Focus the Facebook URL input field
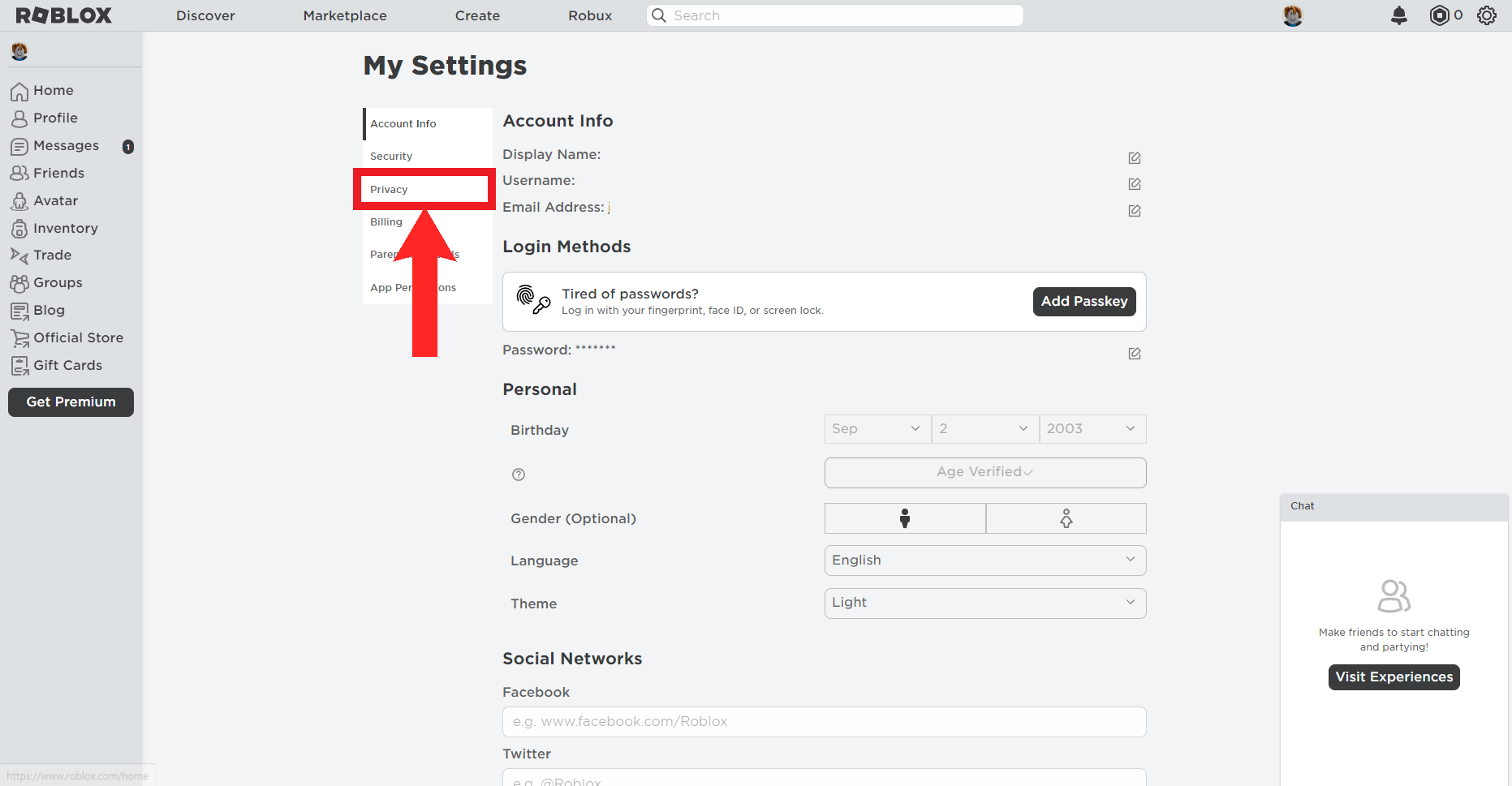 [x=824, y=722]
